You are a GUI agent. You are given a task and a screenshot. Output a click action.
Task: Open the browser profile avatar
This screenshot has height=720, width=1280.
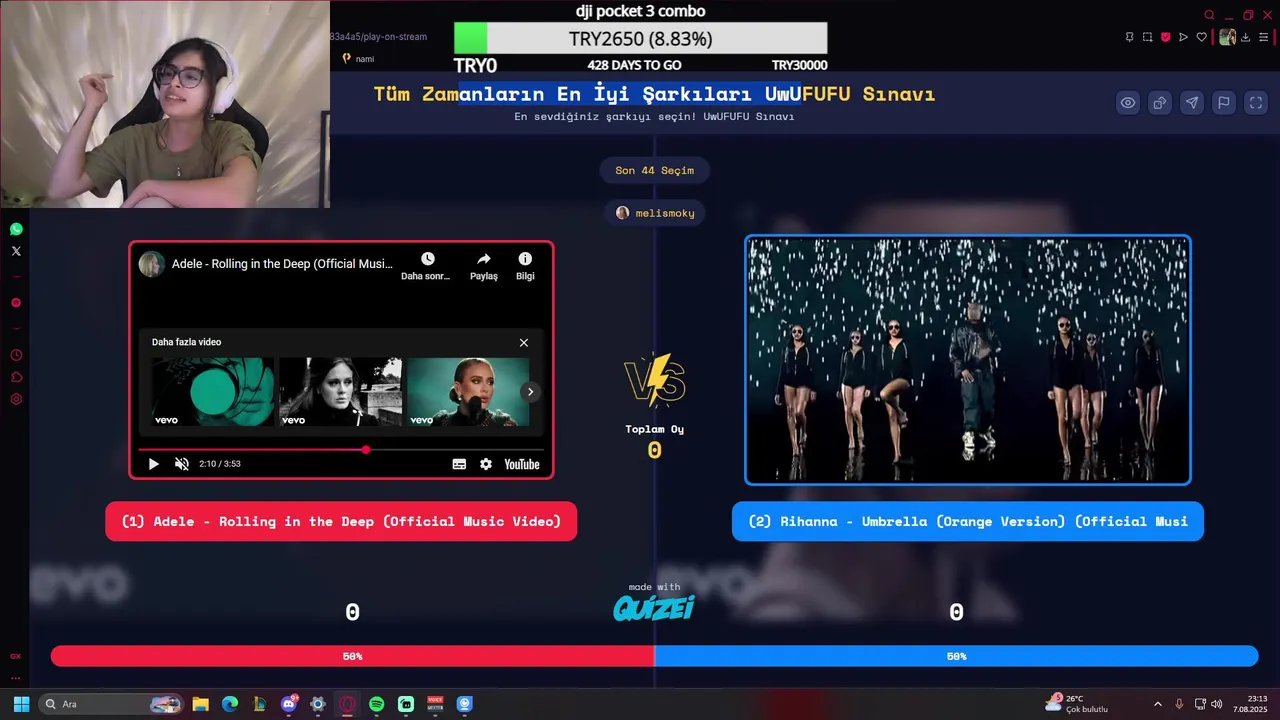pos(1227,37)
